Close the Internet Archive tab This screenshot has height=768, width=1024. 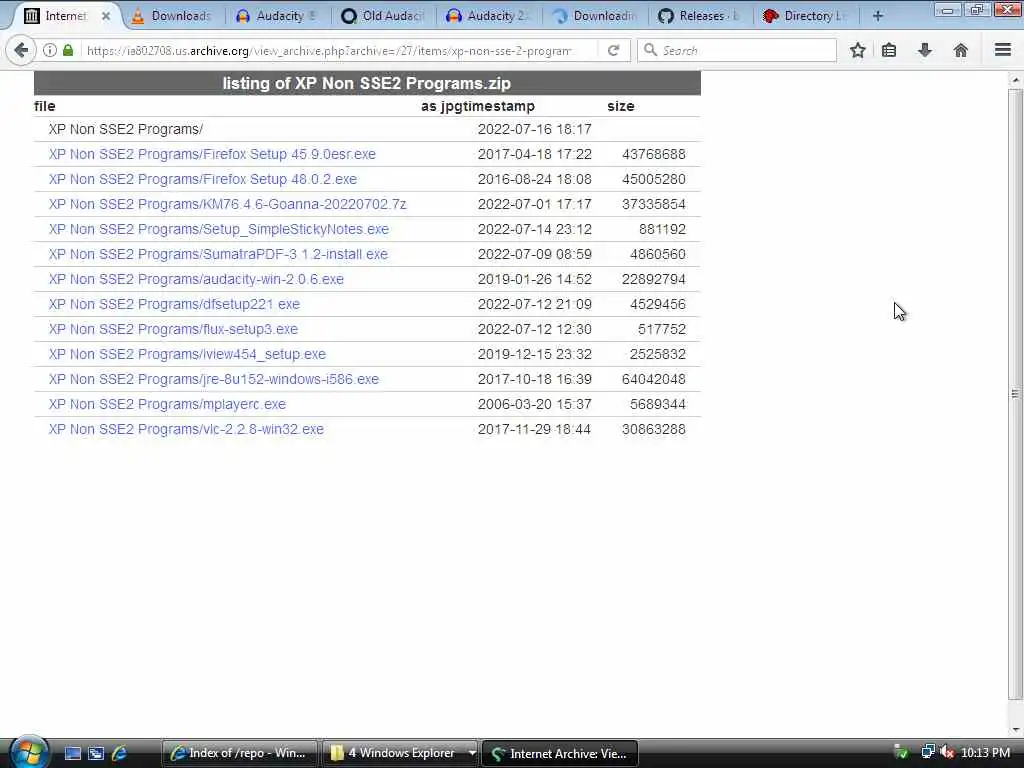tap(106, 16)
